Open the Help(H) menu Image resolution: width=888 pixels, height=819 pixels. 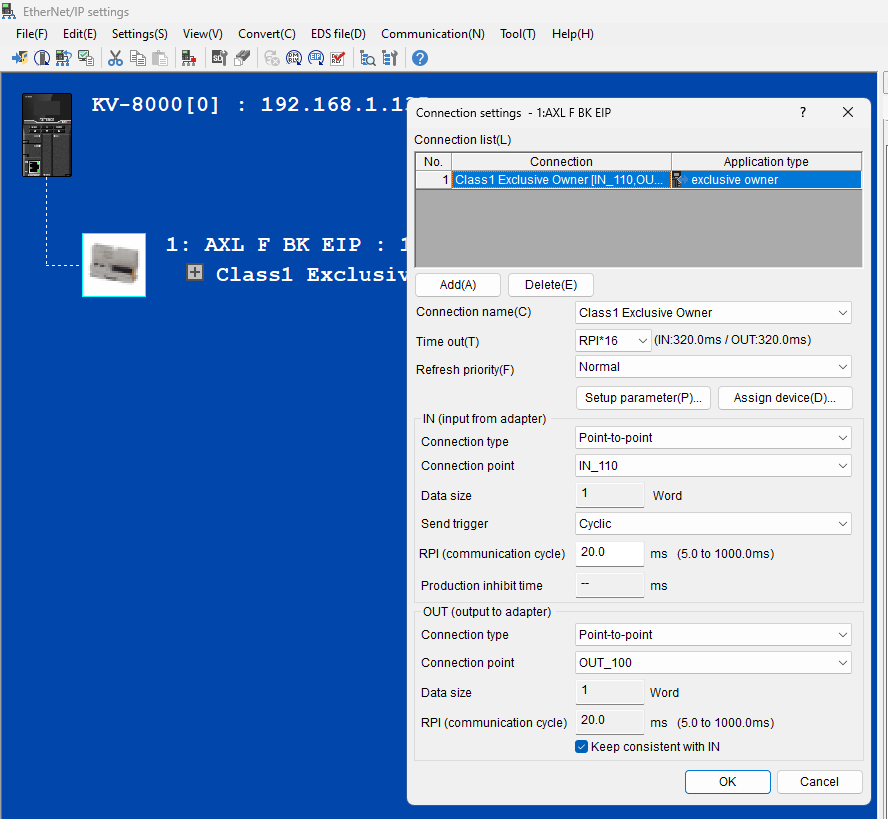pos(573,34)
